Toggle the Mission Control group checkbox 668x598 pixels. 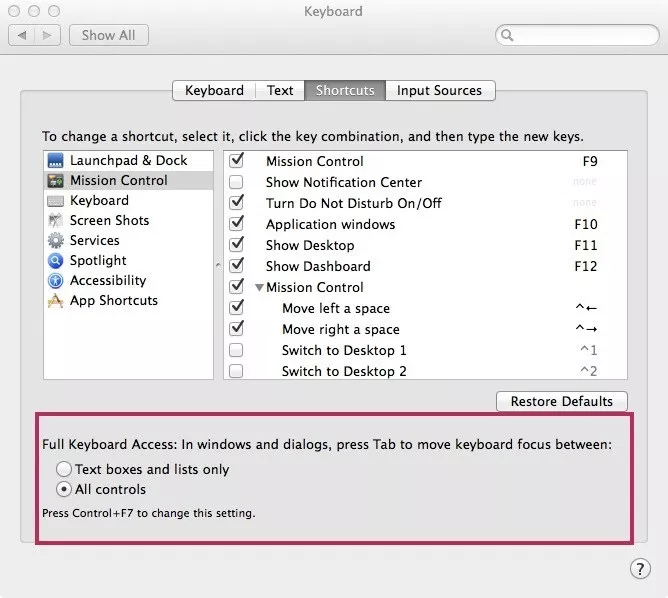[x=236, y=287]
